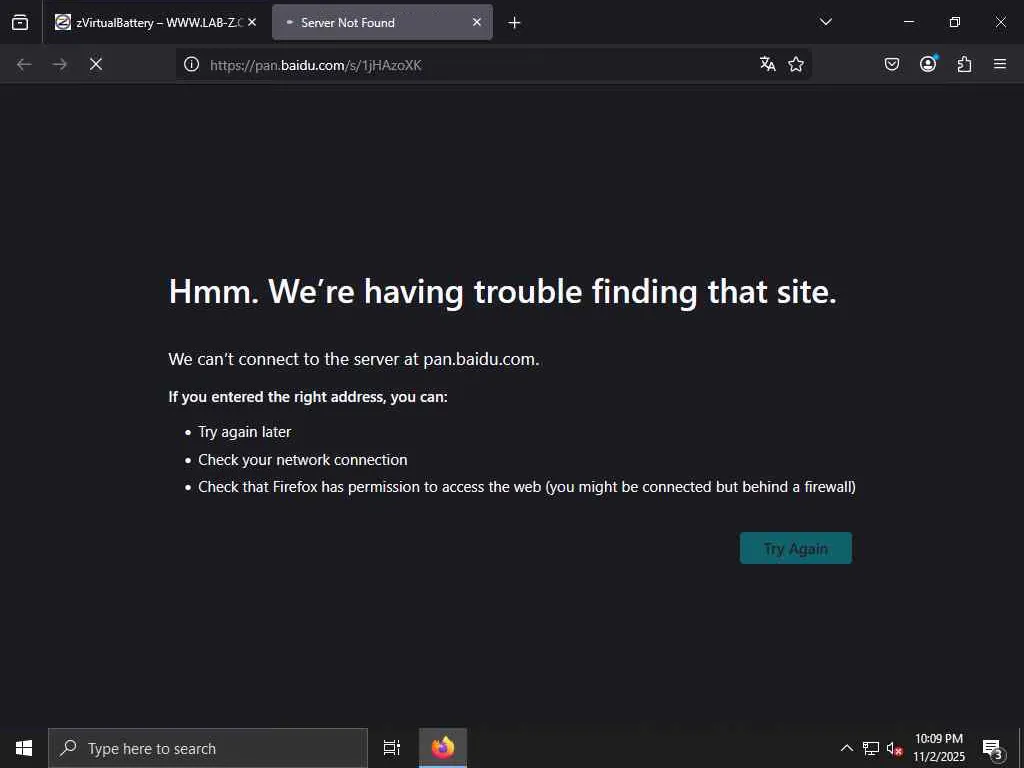The width and height of the screenshot is (1024, 768).
Task: Stop loading the page
Action: point(96,64)
